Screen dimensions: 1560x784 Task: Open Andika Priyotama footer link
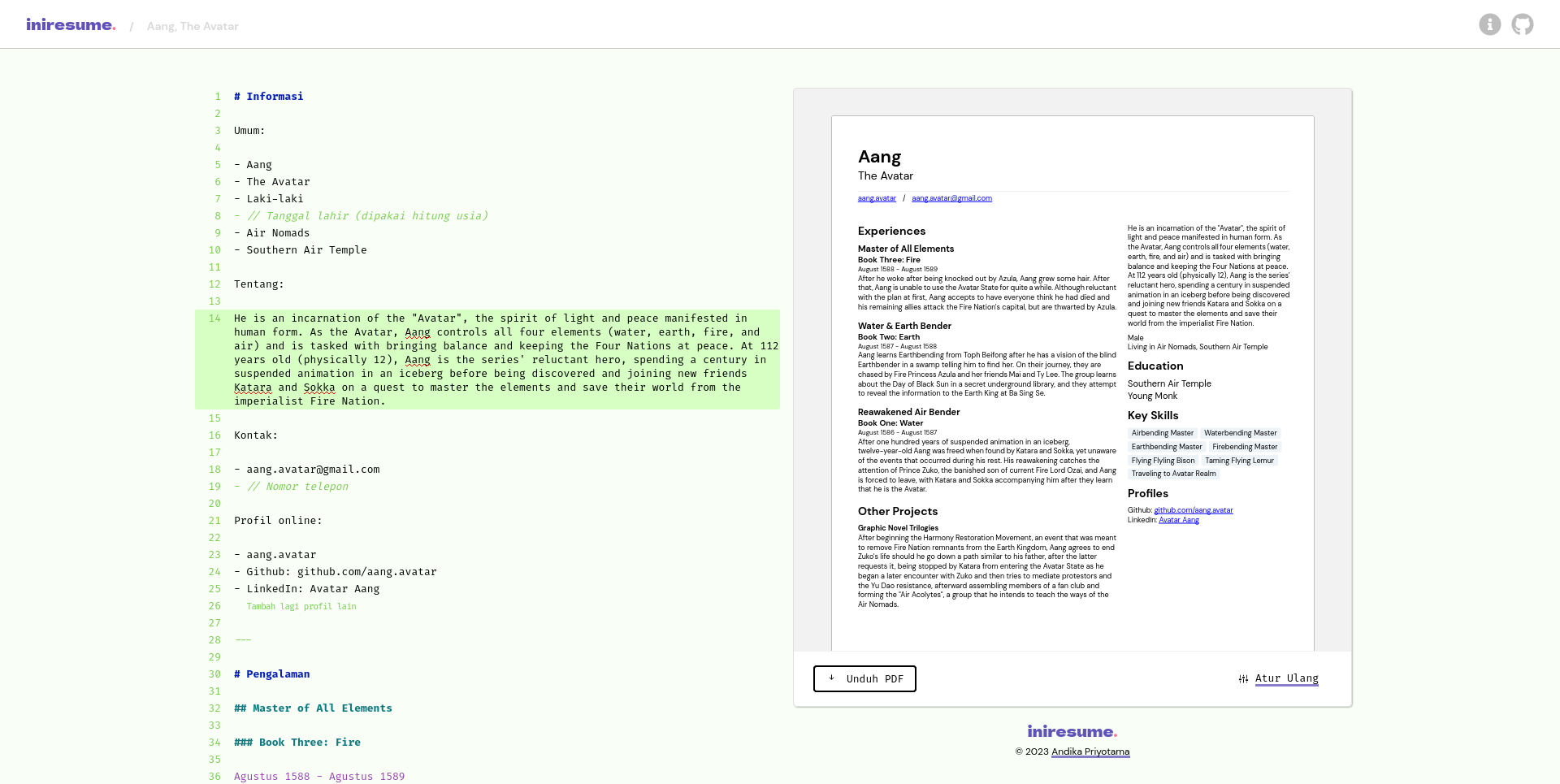click(1090, 752)
